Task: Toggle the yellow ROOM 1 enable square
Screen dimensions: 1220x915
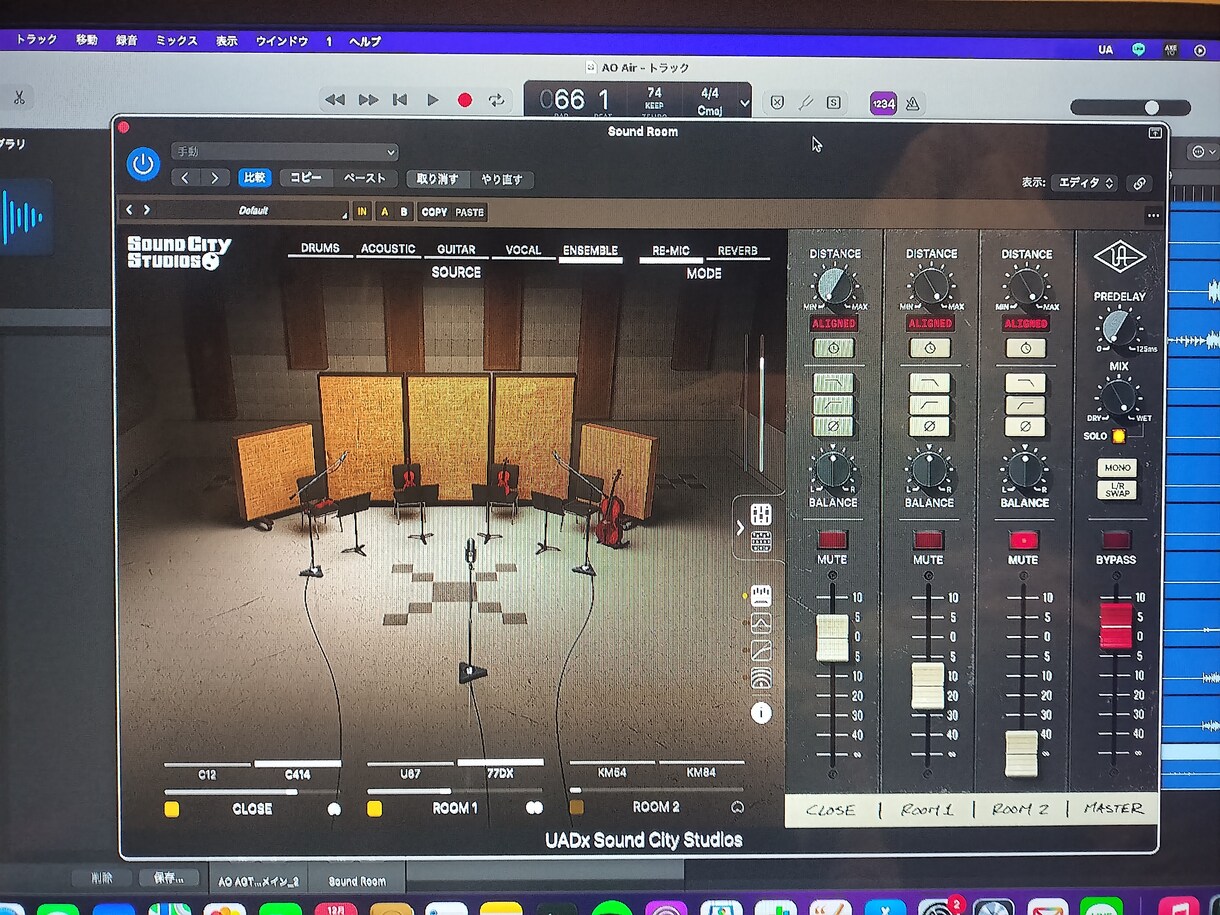Action: point(374,808)
